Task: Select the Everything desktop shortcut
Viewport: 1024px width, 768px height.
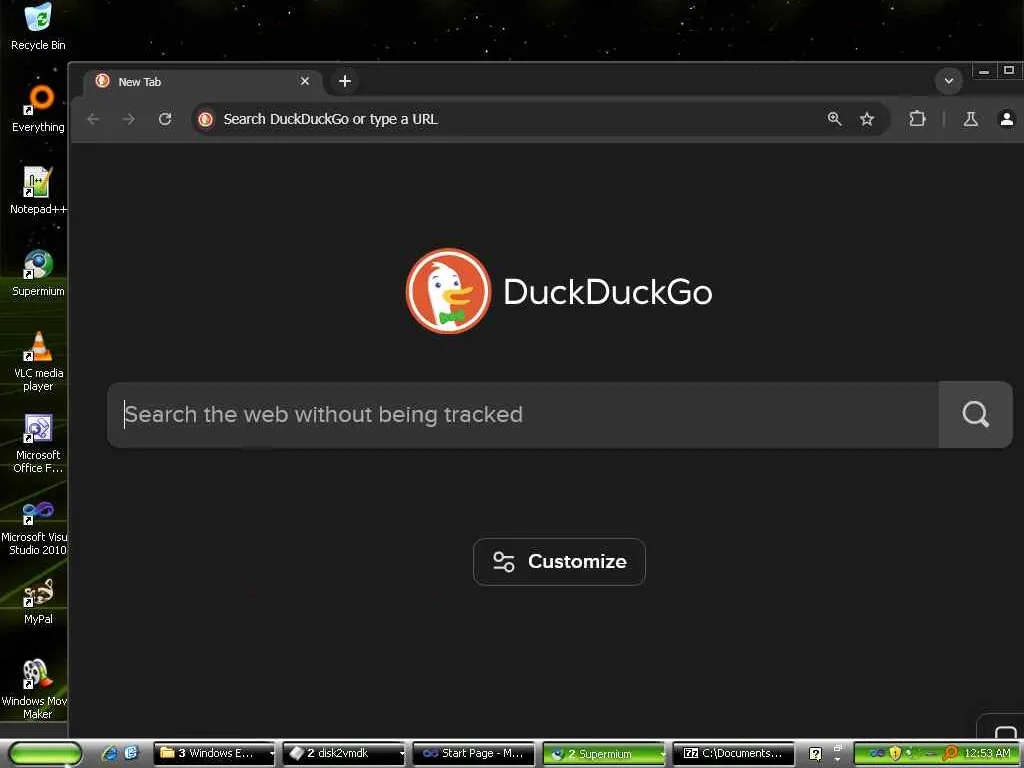Action: (38, 108)
